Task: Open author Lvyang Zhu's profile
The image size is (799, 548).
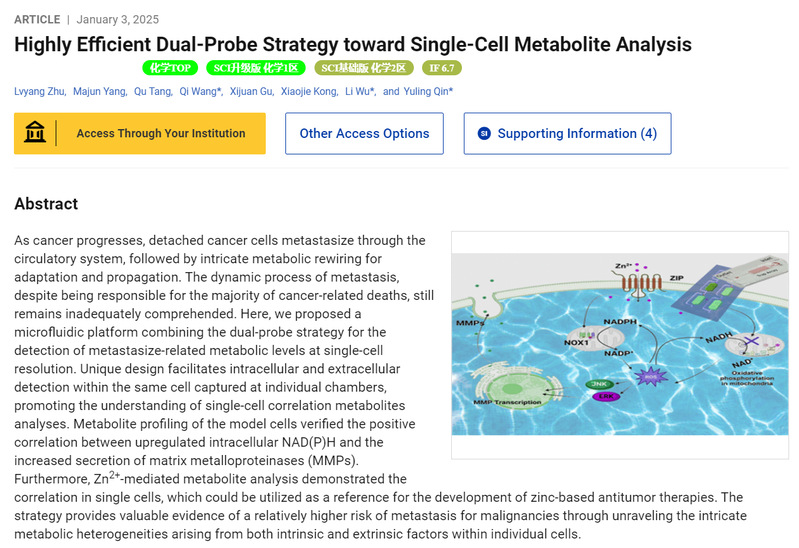Action: click(40, 91)
